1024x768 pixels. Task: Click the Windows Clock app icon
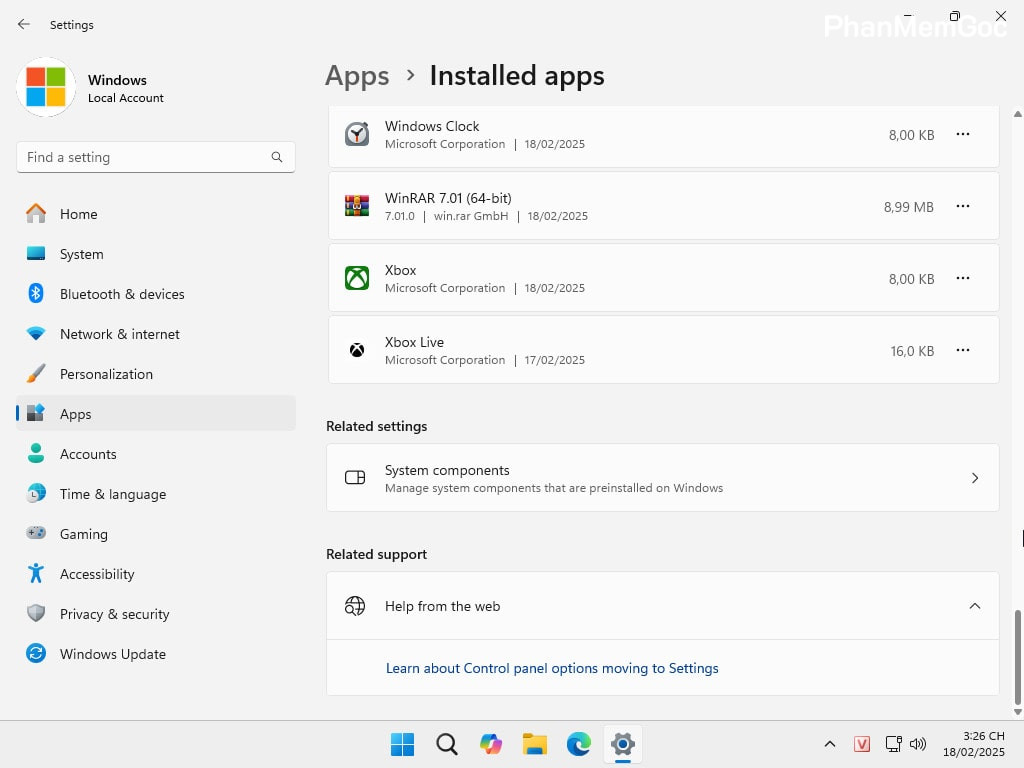coord(357,134)
